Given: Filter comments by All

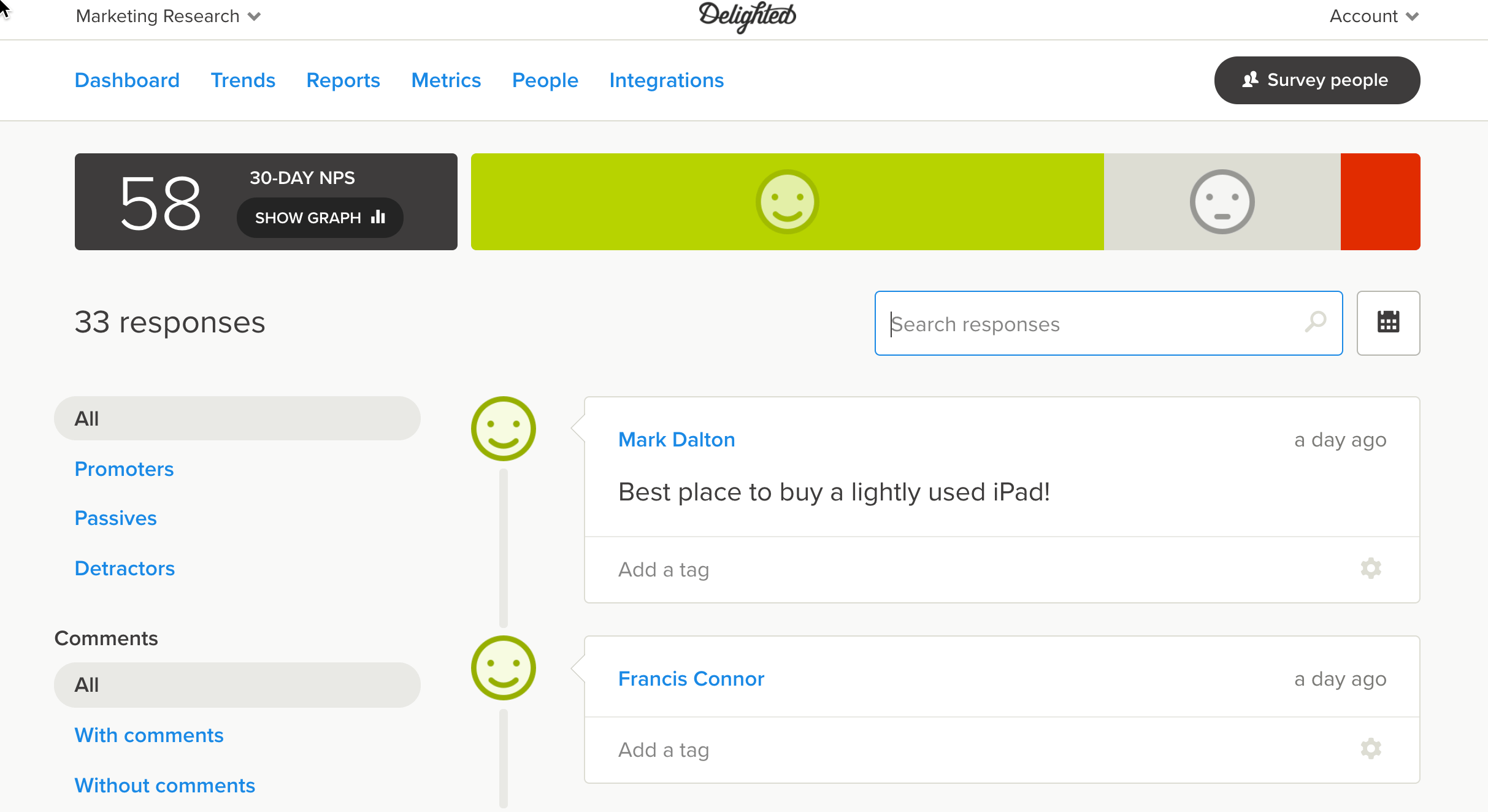Looking at the screenshot, I should (237, 685).
